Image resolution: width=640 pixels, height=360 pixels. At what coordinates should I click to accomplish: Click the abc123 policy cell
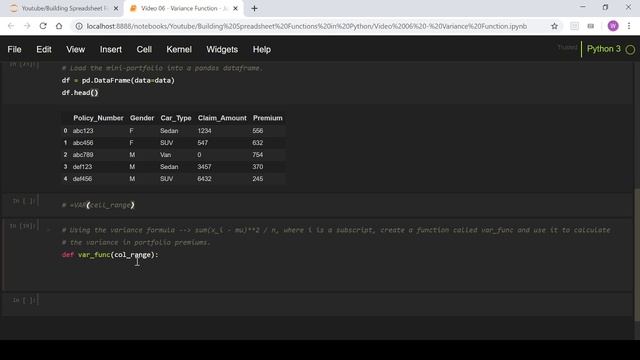click(83, 131)
